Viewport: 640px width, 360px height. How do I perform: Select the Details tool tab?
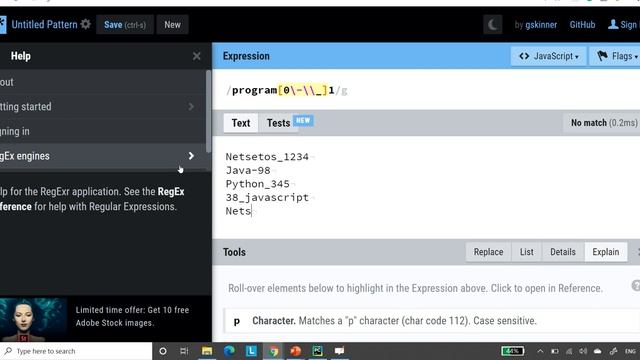coord(563,252)
